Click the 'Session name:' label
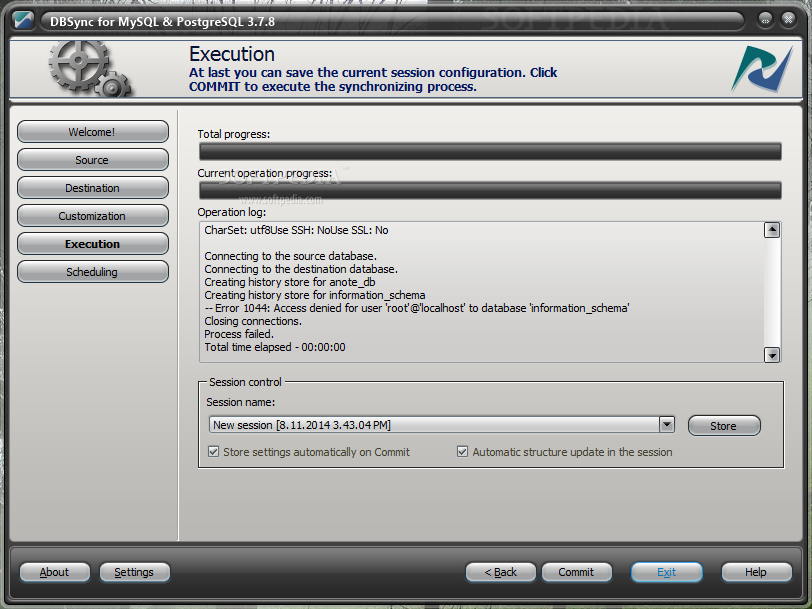The height and width of the screenshot is (609, 812). coord(241,402)
